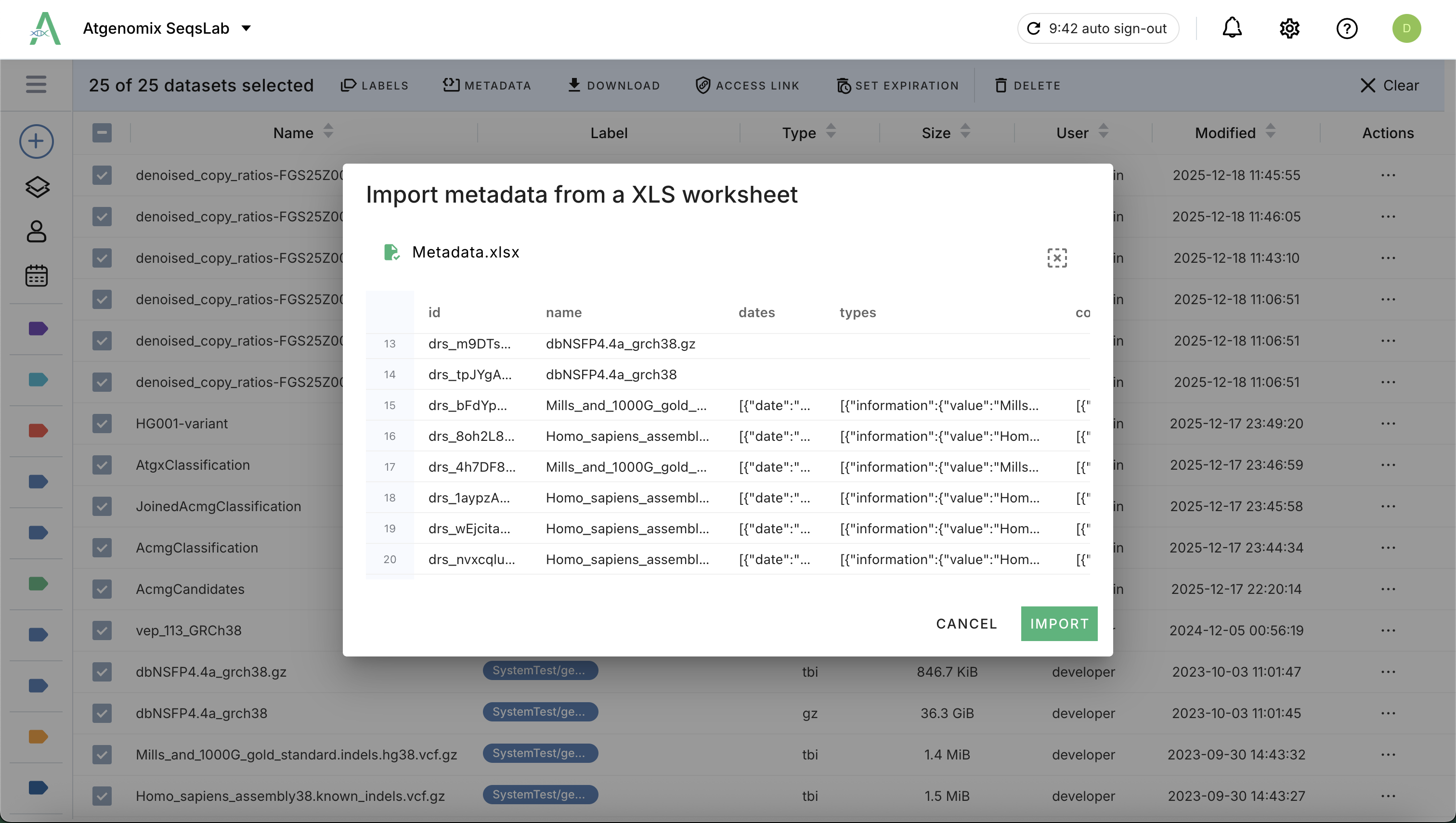Open the hamburger navigation menu
This screenshot has height=823, width=1456.
pos(36,85)
